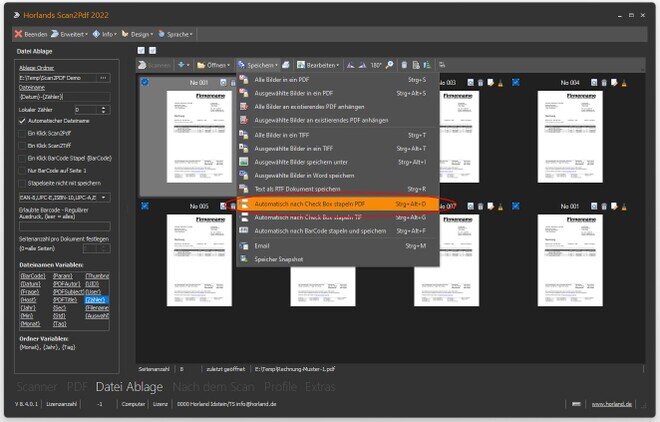Select 'Alle Bilder in ein PDF' menu entry
This screenshot has width=660, height=422.
point(338,80)
